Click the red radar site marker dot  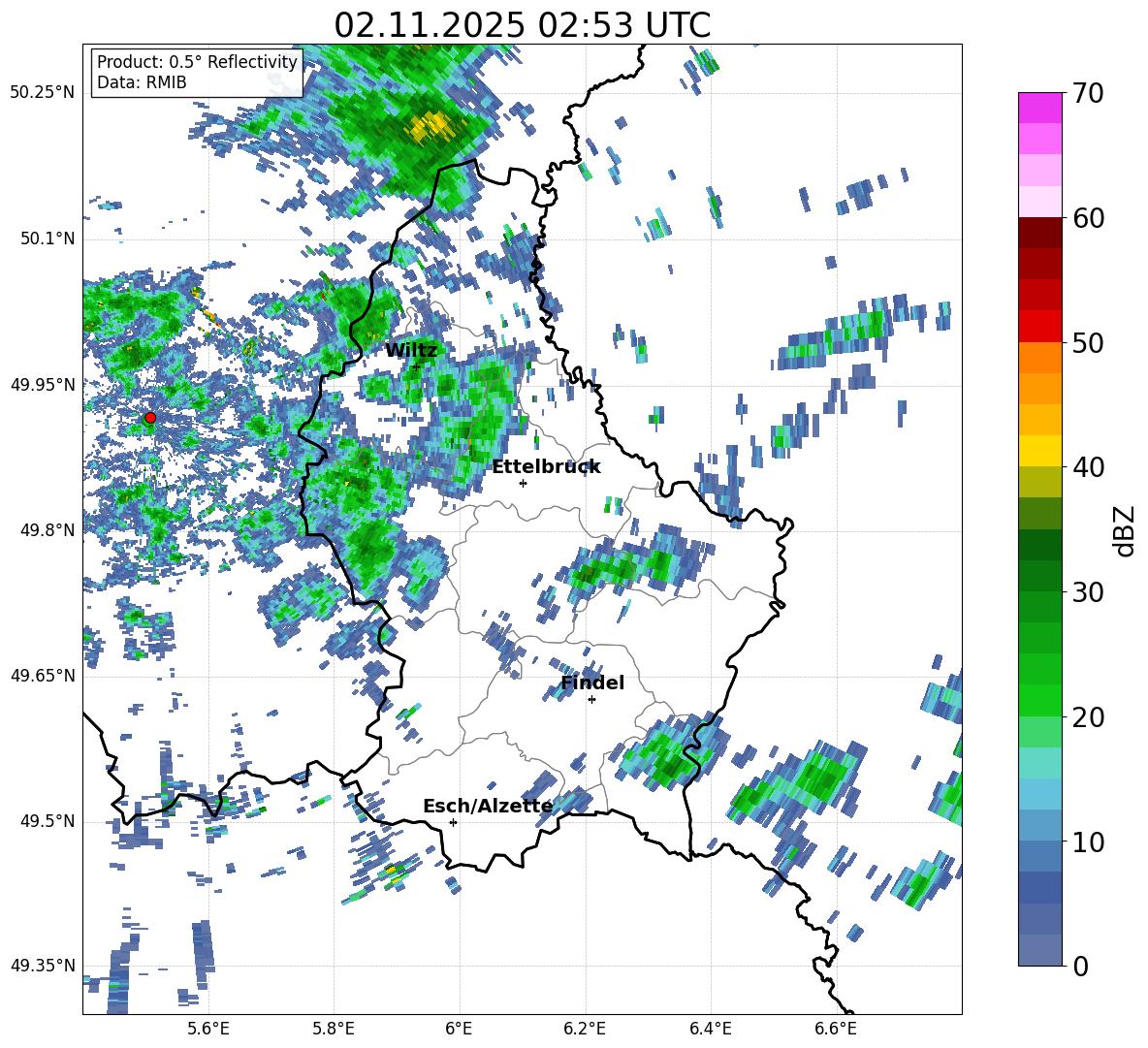pyautogui.click(x=150, y=418)
